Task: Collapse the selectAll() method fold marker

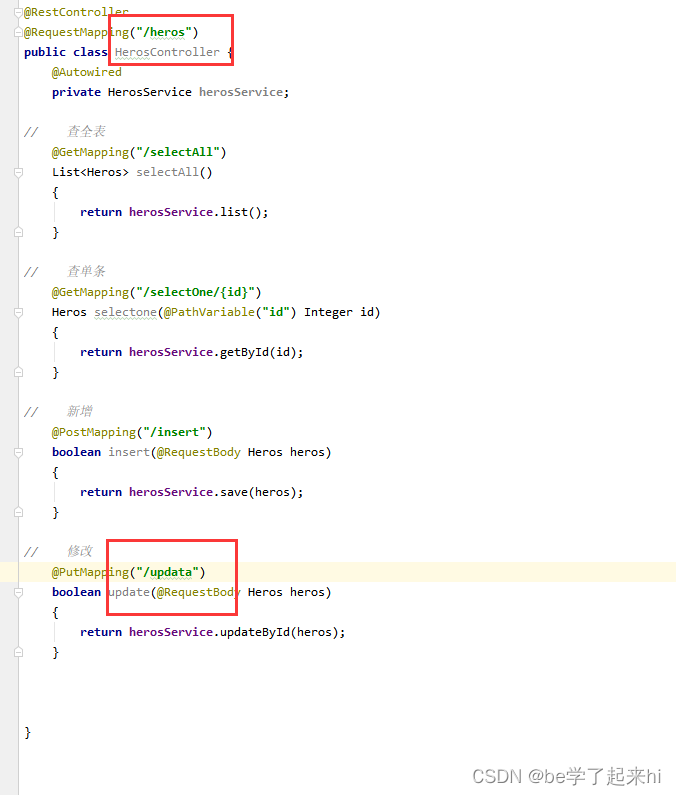Action: (x=18, y=172)
